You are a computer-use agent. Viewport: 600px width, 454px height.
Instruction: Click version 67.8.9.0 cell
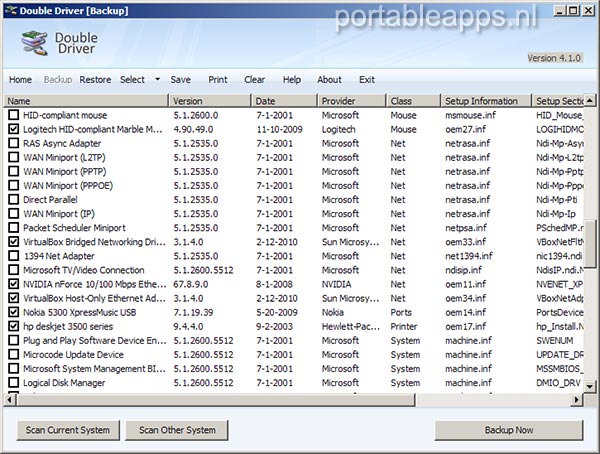click(x=191, y=284)
